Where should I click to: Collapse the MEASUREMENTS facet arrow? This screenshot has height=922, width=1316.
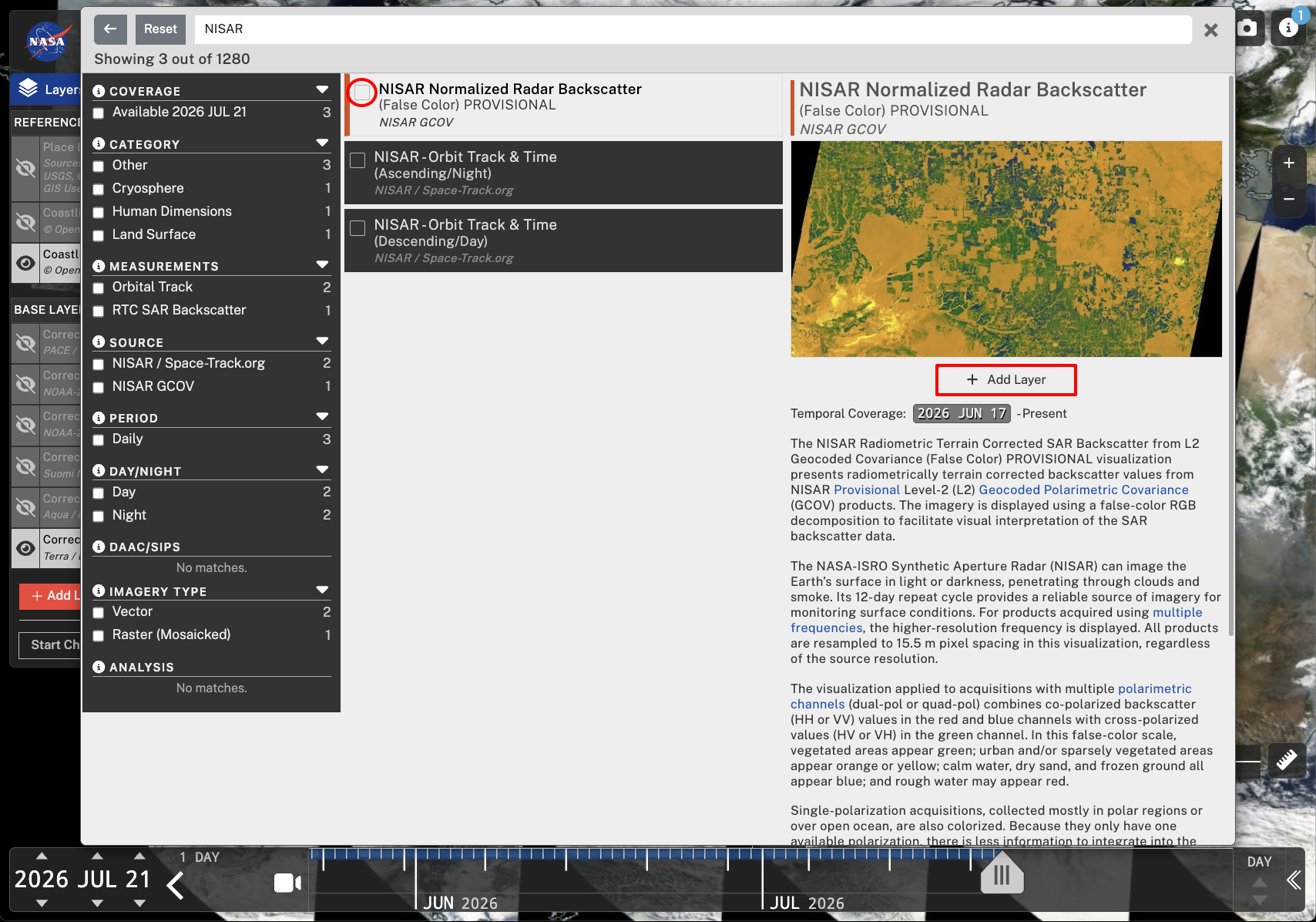coord(322,265)
